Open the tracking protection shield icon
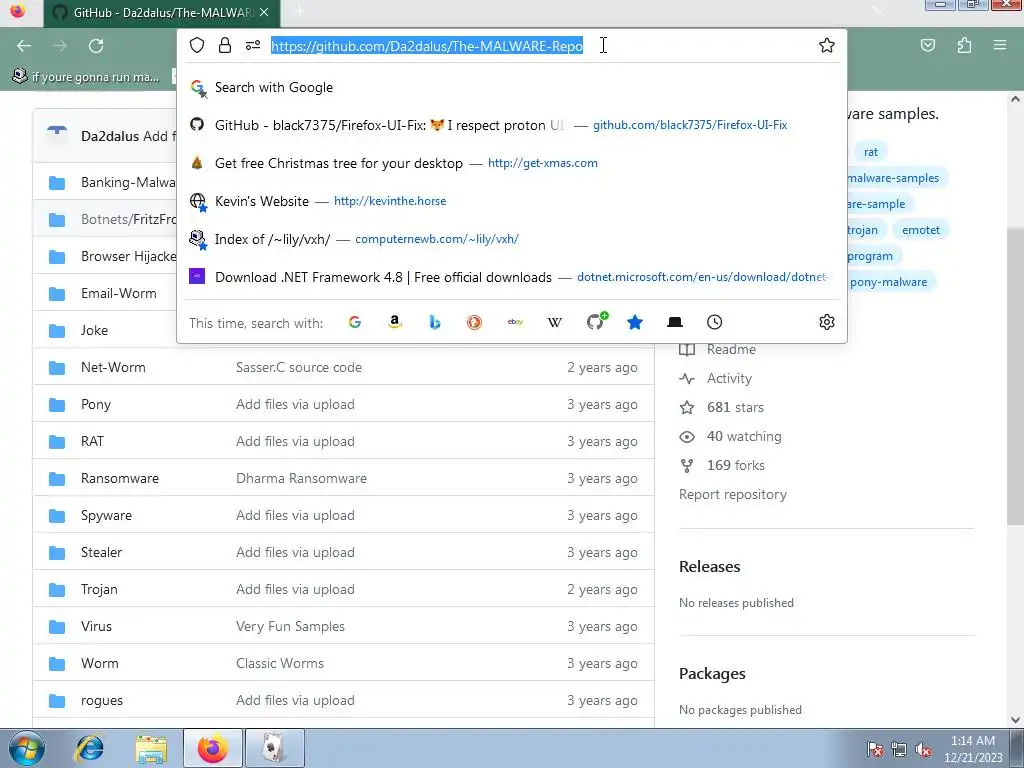Screen dimensions: 1024x768 [x=197, y=45]
